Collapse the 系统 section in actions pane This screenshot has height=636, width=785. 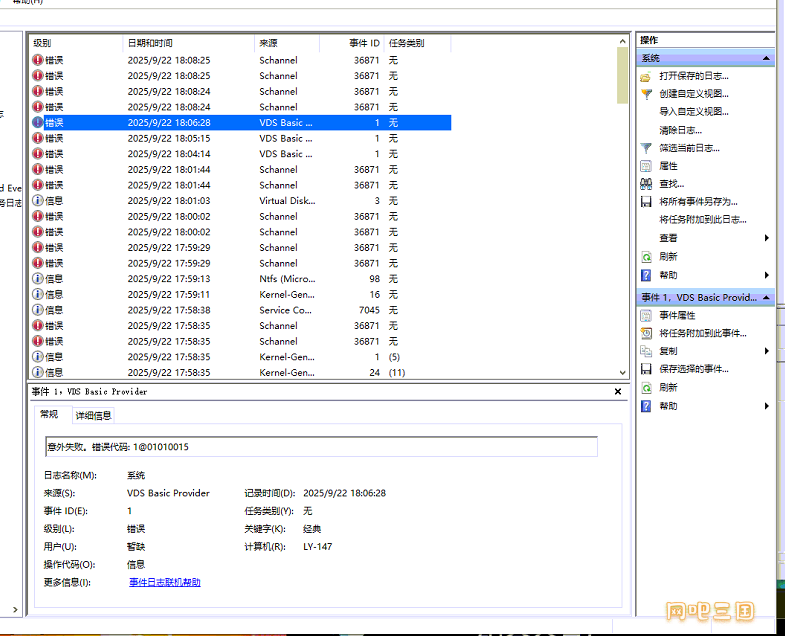coord(766,59)
